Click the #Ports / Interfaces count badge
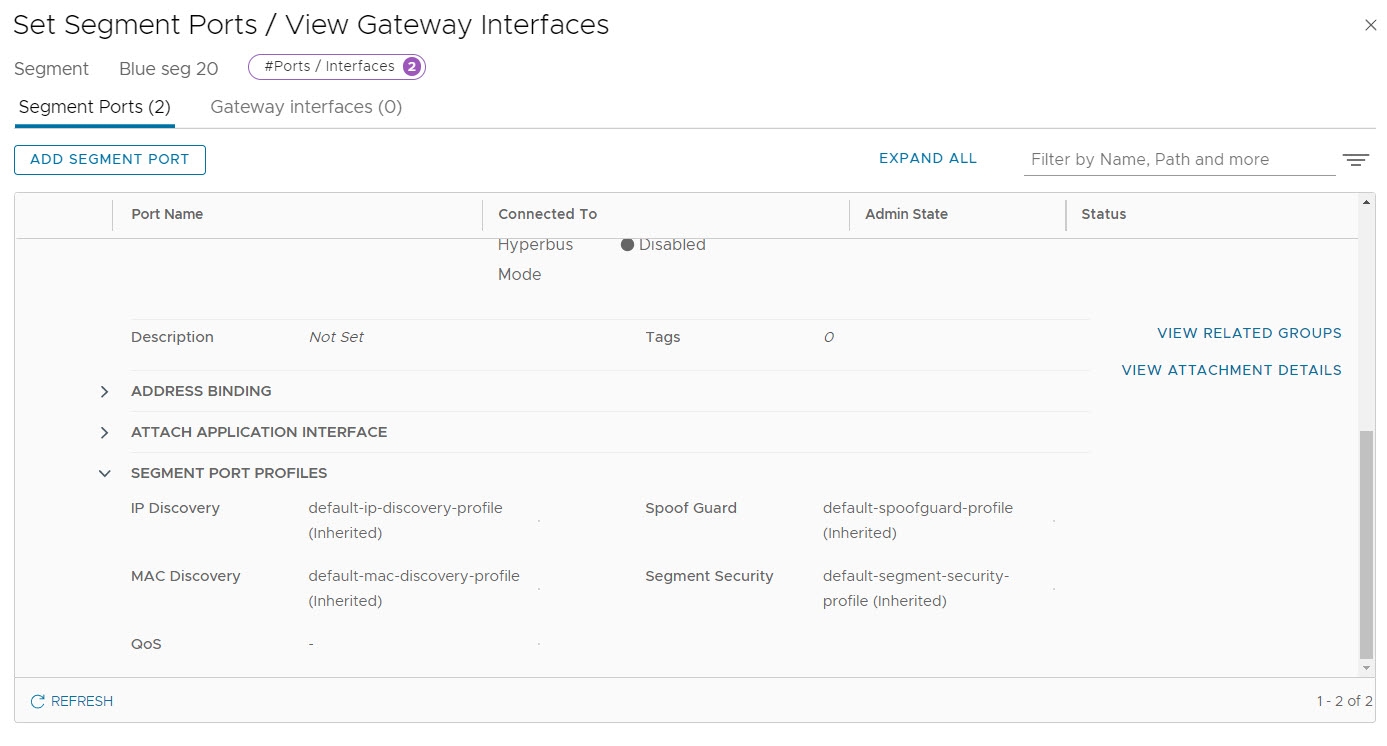The width and height of the screenshot is (1387, 746). [x=411, y=67]
